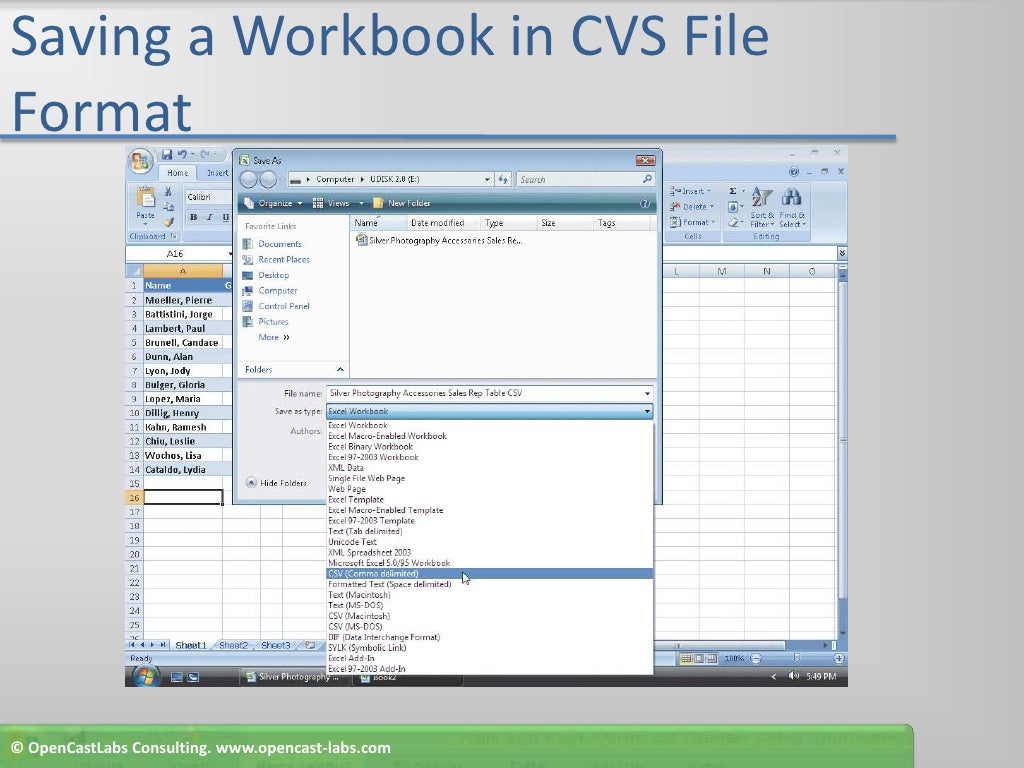Click the Silver Photography taskbar button
The image size is (1024, 768).
pyautogui.click(x=293, y=677)
